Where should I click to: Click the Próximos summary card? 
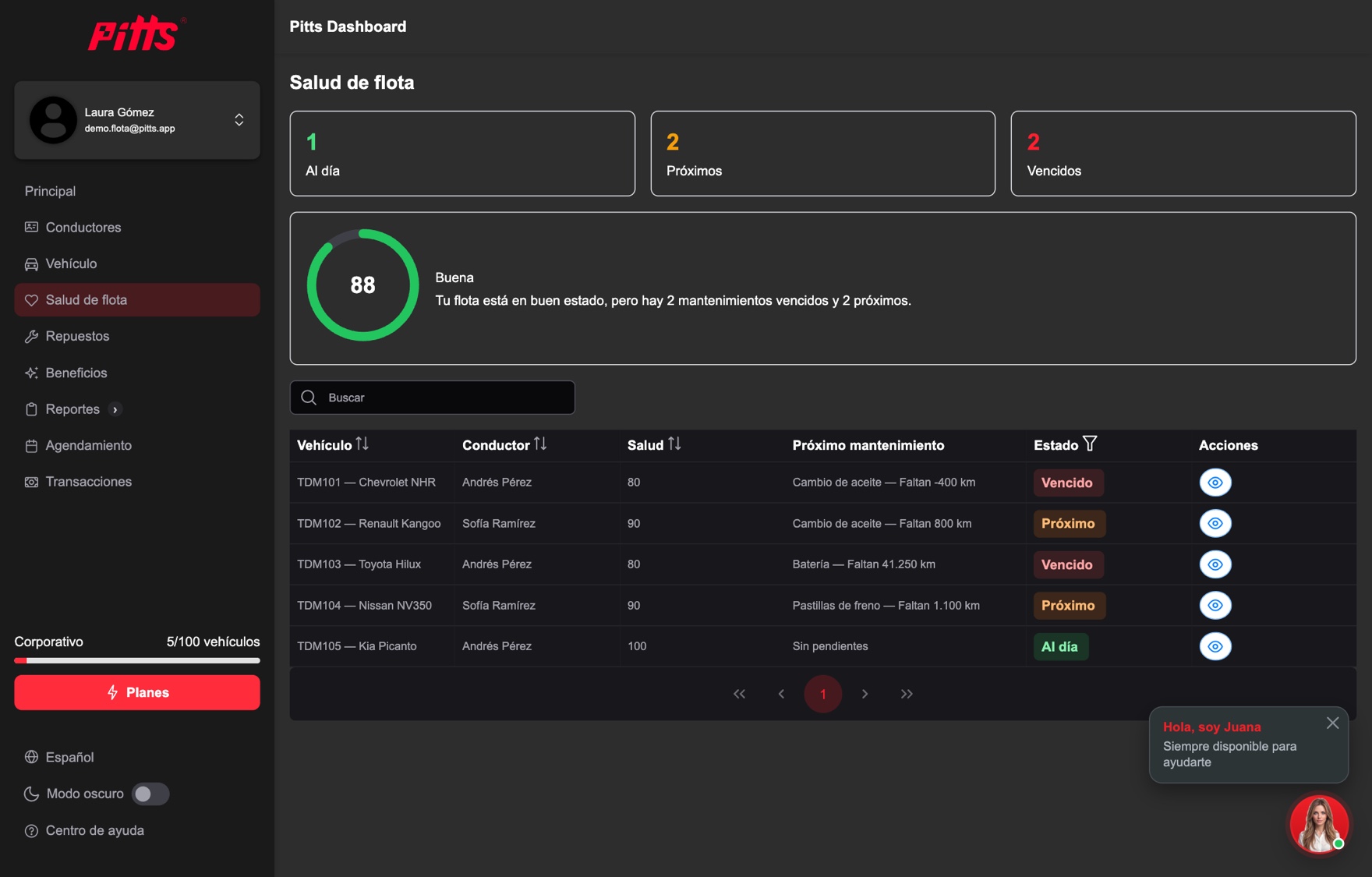pyautogui.click(x=822, y=154)
